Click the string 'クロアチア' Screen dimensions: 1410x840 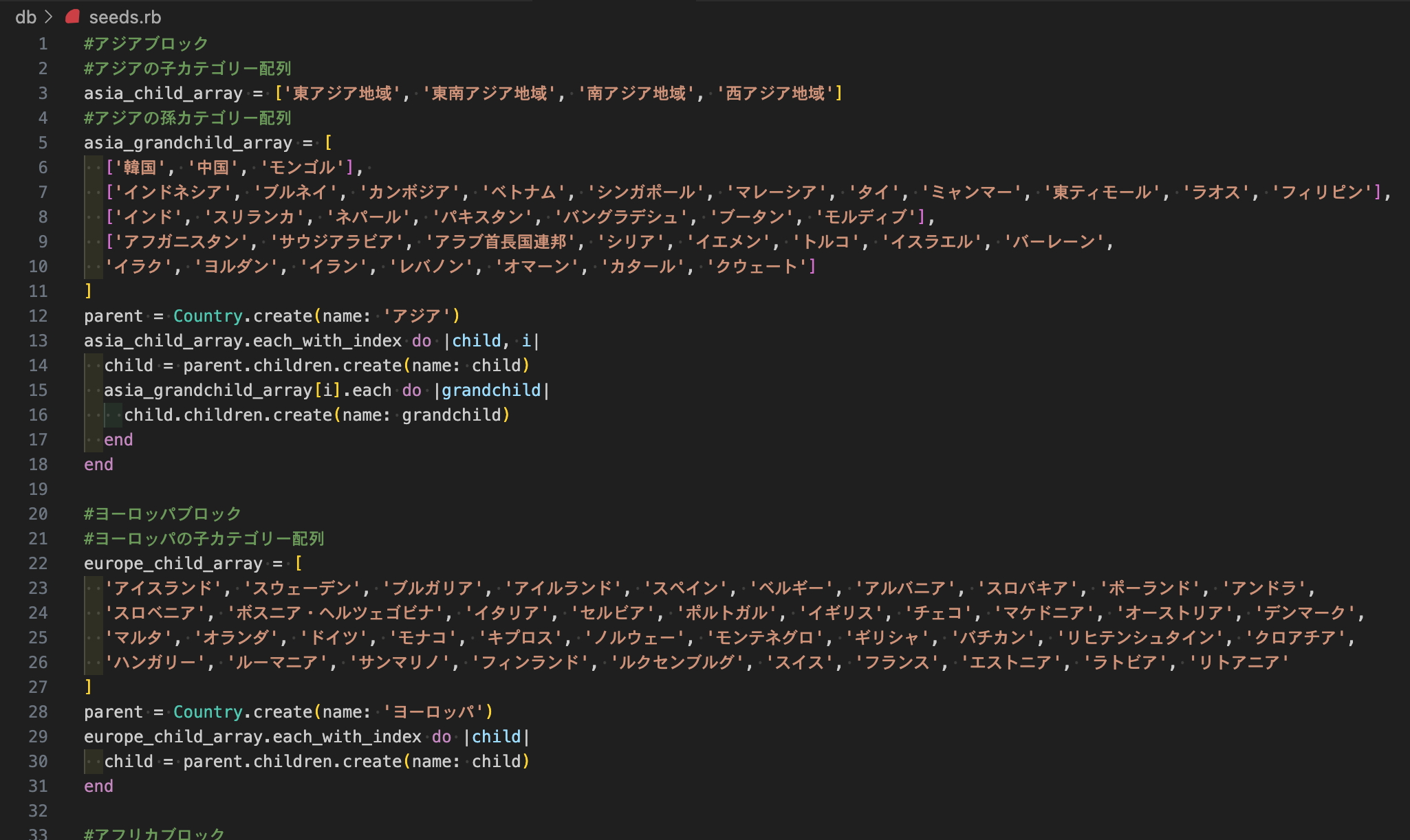1296,638
